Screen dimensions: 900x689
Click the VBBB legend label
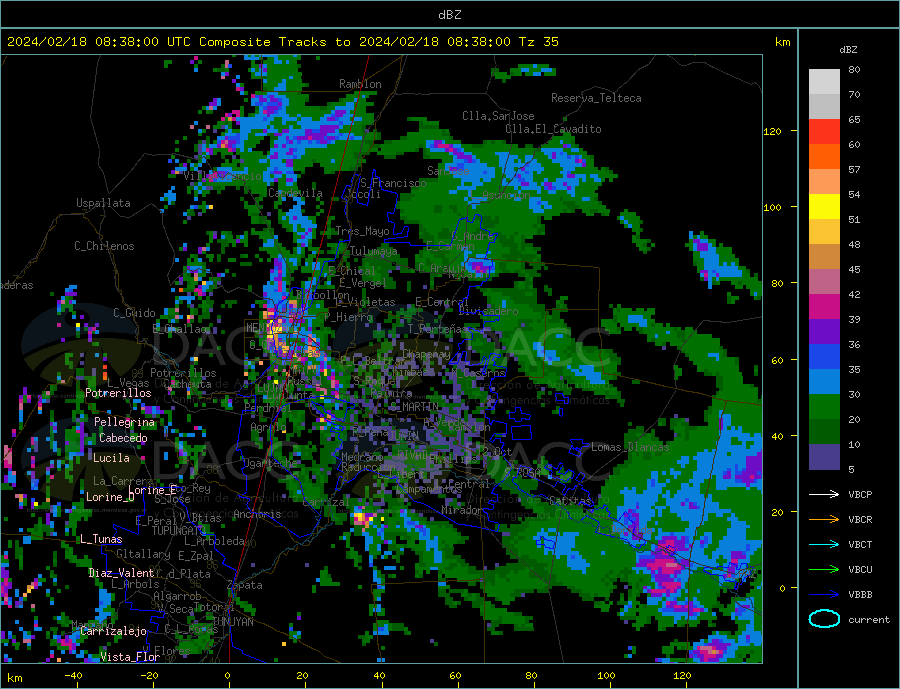(x=860, y=594)
